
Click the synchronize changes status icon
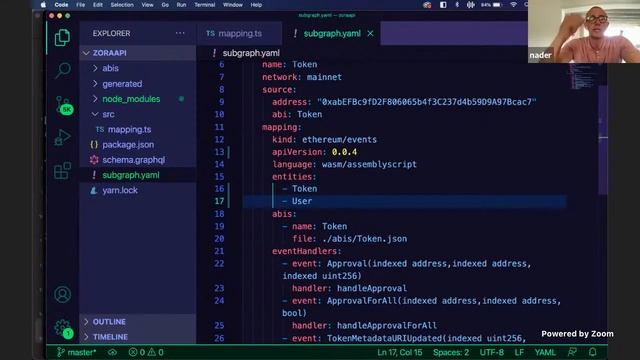click(113, 352)
